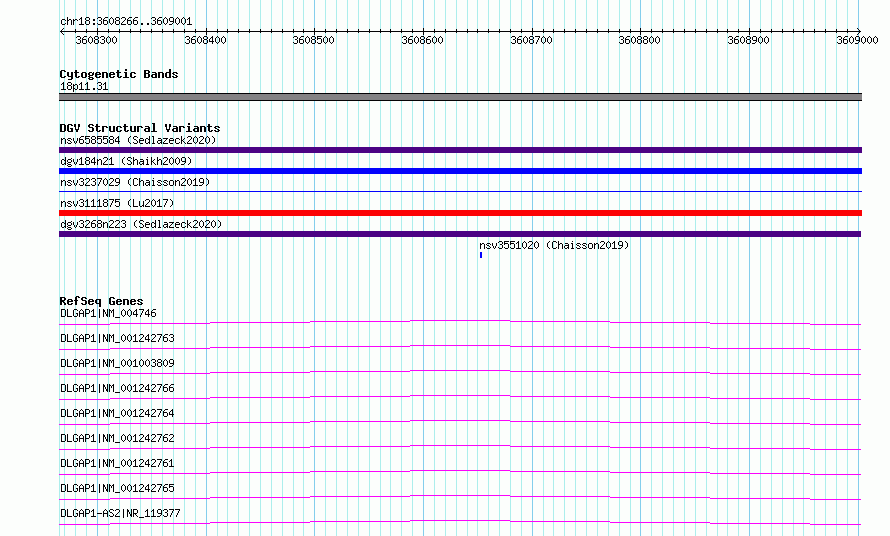Open transcript DLGAP1|NM_001242766 label
This screenshot has height=536, width=890.
tap(117, 388)
